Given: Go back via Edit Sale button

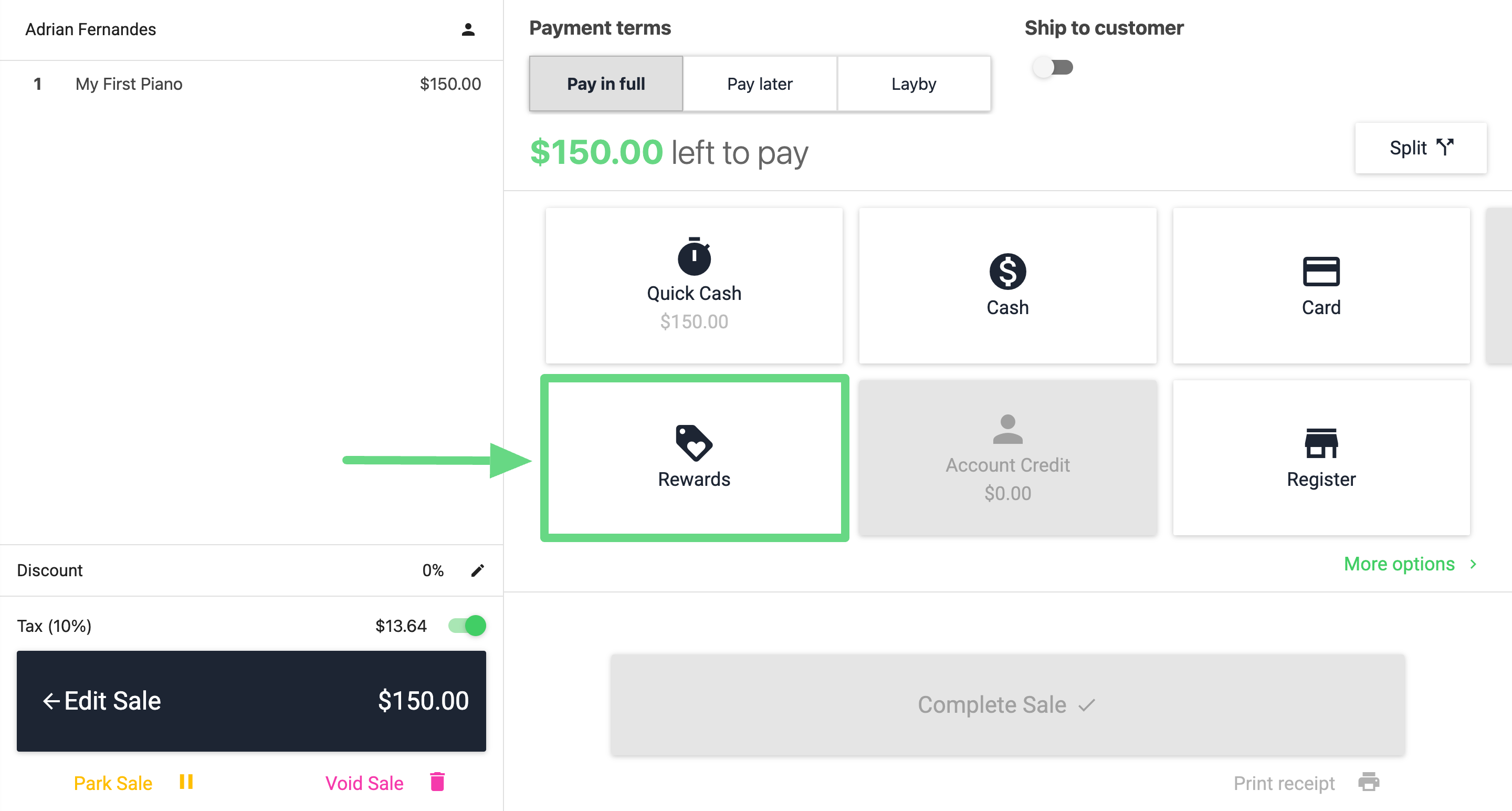Looking at the screenshot, I should (x=251, y=701).
